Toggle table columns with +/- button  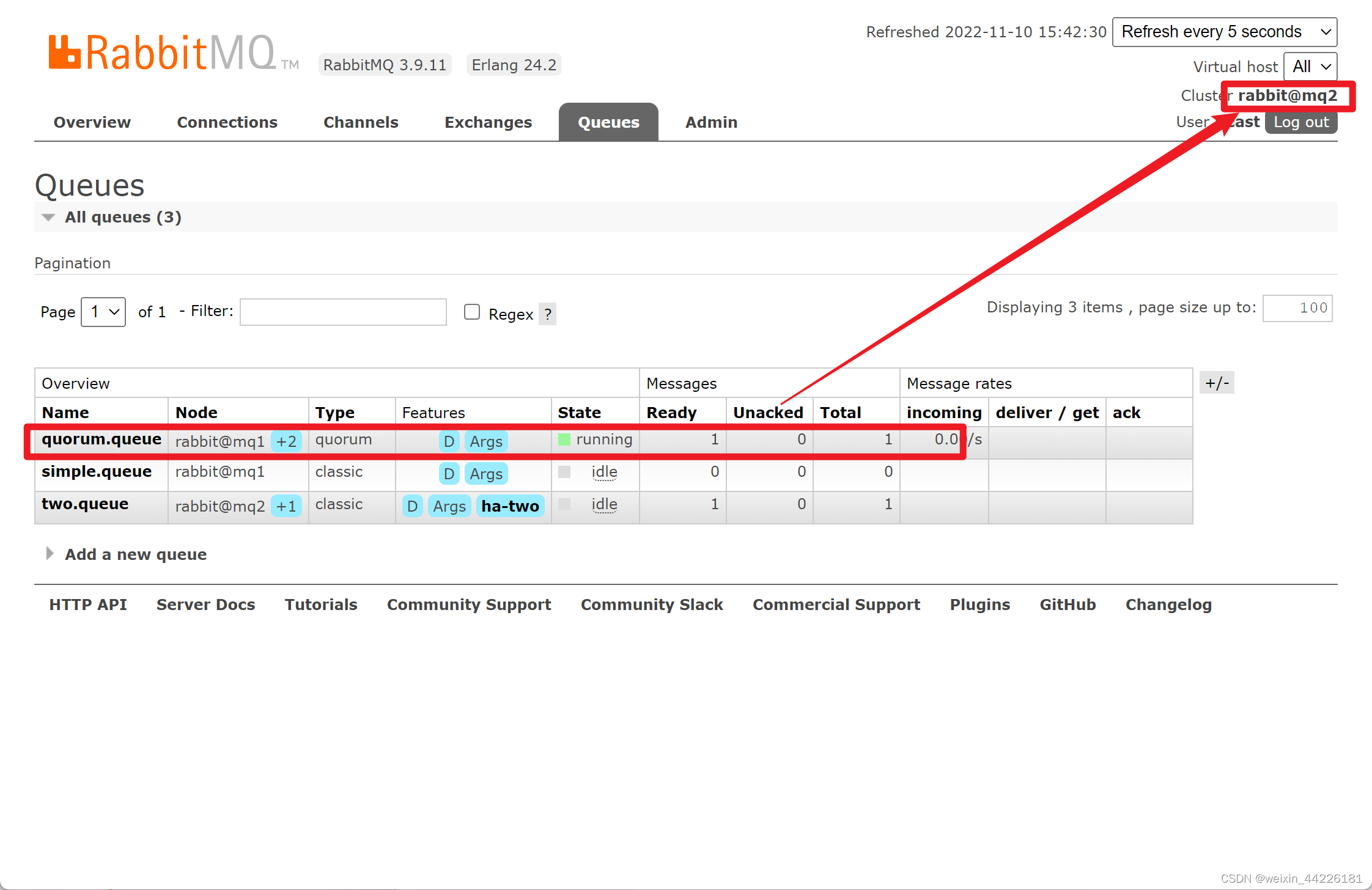1217,383
